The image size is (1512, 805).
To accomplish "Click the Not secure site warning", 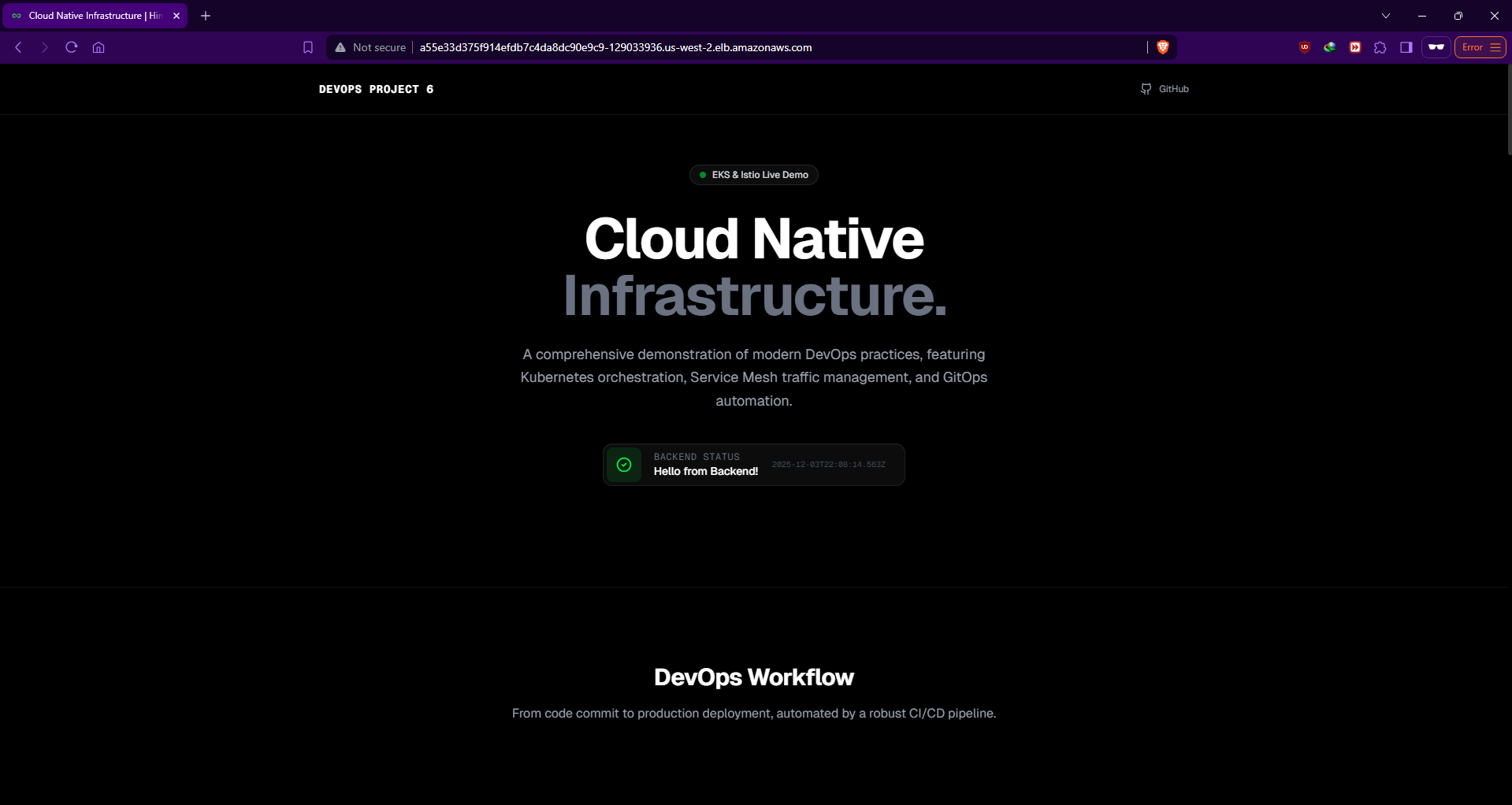I will (370, 47).
